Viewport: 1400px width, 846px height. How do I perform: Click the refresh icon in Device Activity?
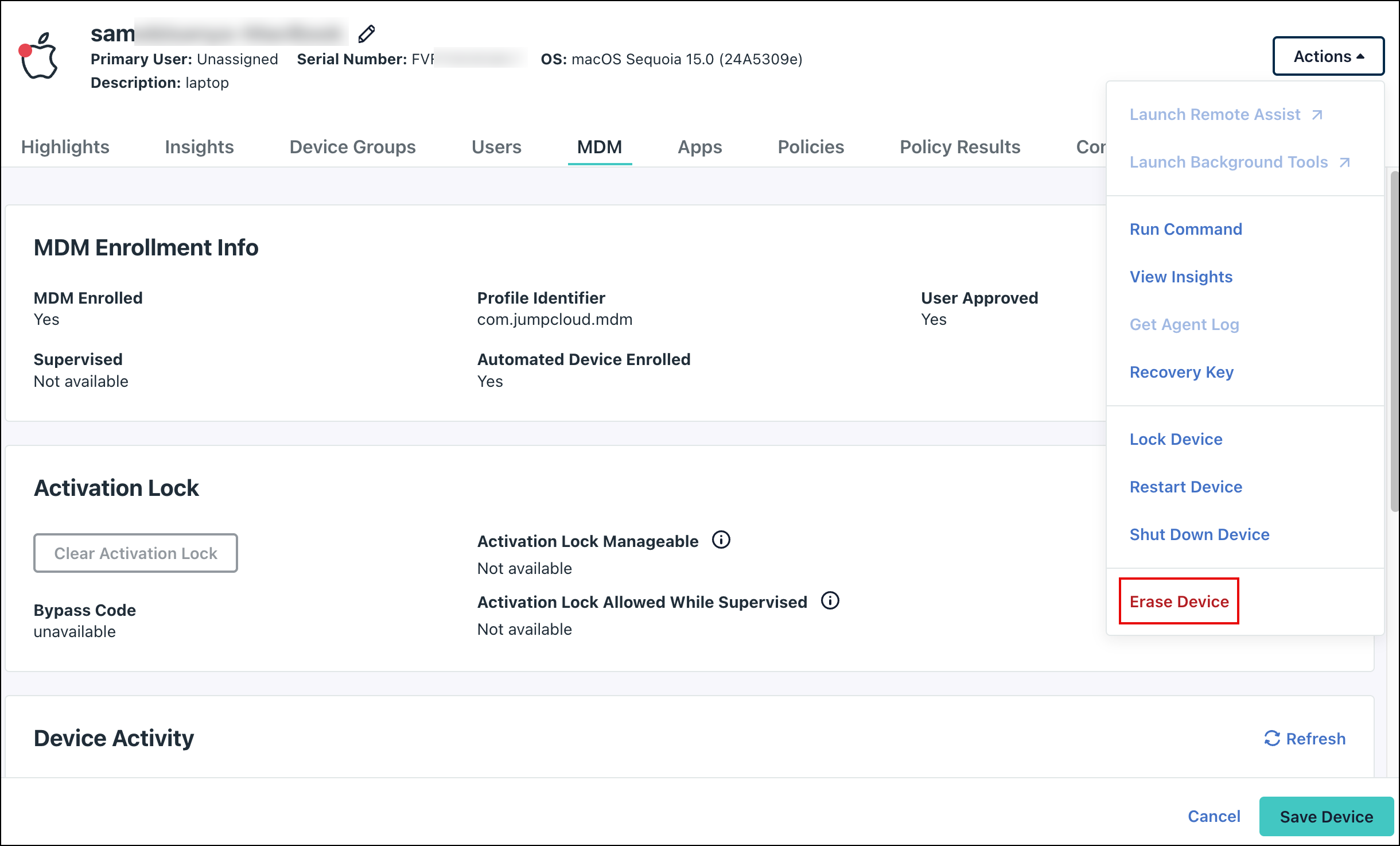coord(1273,739)
